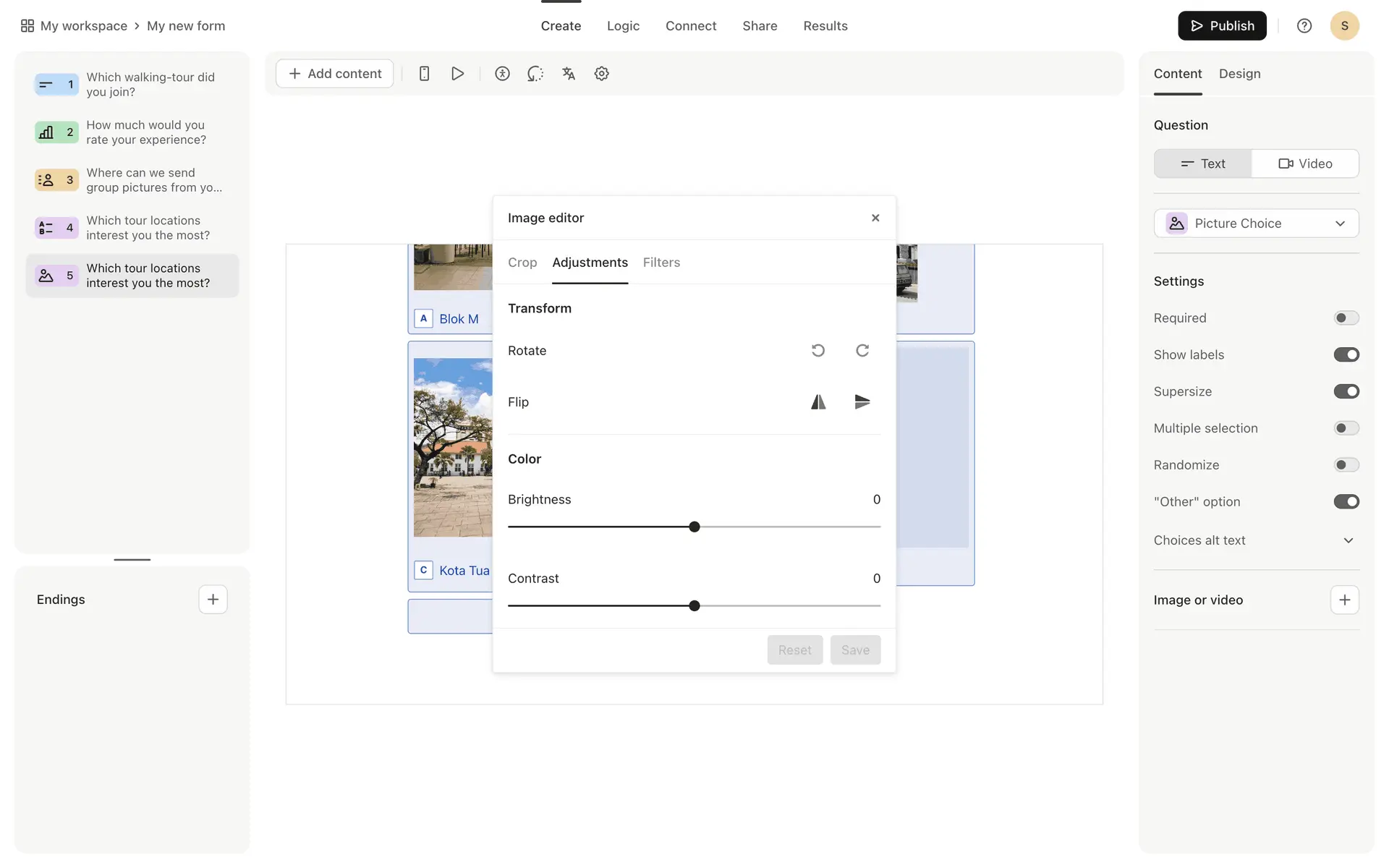Open the Logic tab
The width and height of the screenshot is (1389, 868).
tap(623, 26)
